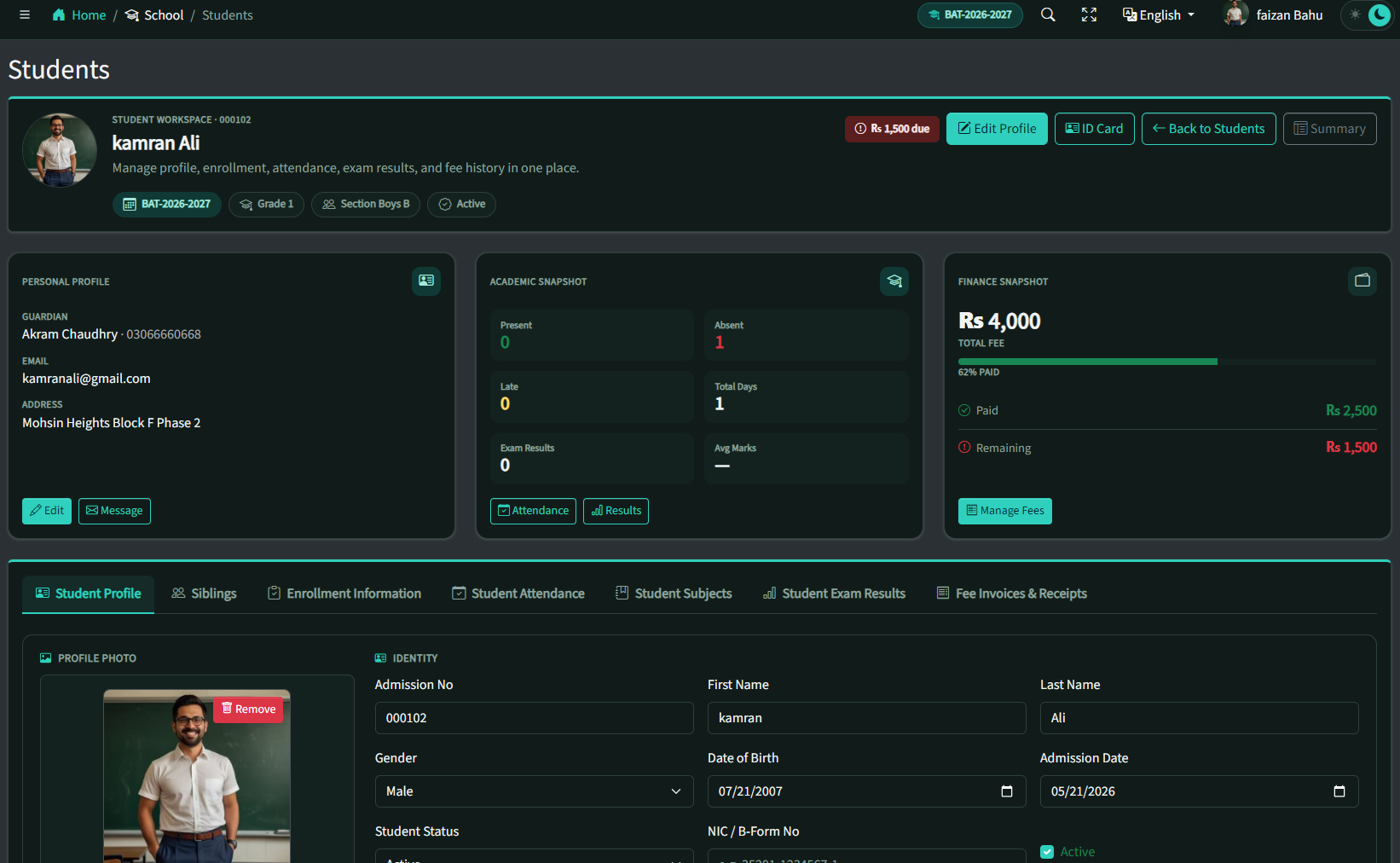Click the Date of Birth field
Viewport: 1400px width, 863px height.
click(867, 791)
